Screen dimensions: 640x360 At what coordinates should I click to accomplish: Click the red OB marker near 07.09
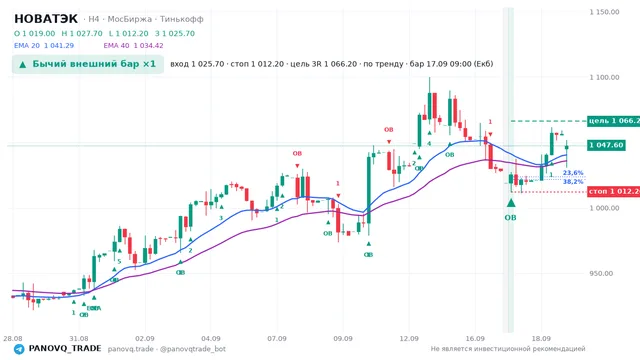click(x=297, y=153)
